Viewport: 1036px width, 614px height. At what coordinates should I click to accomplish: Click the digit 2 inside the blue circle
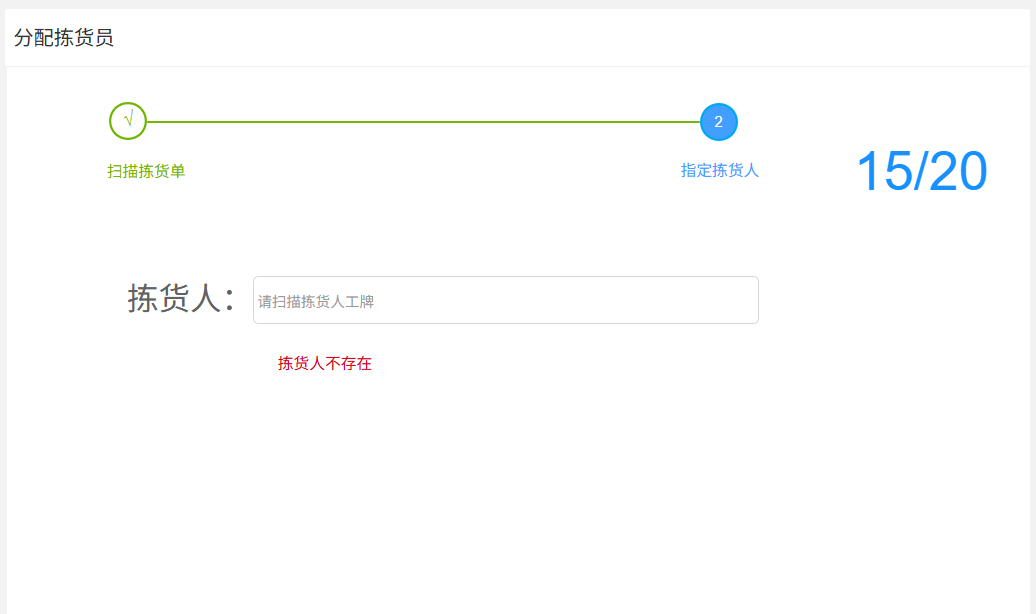pyautogui.click(x=719, y=122)
